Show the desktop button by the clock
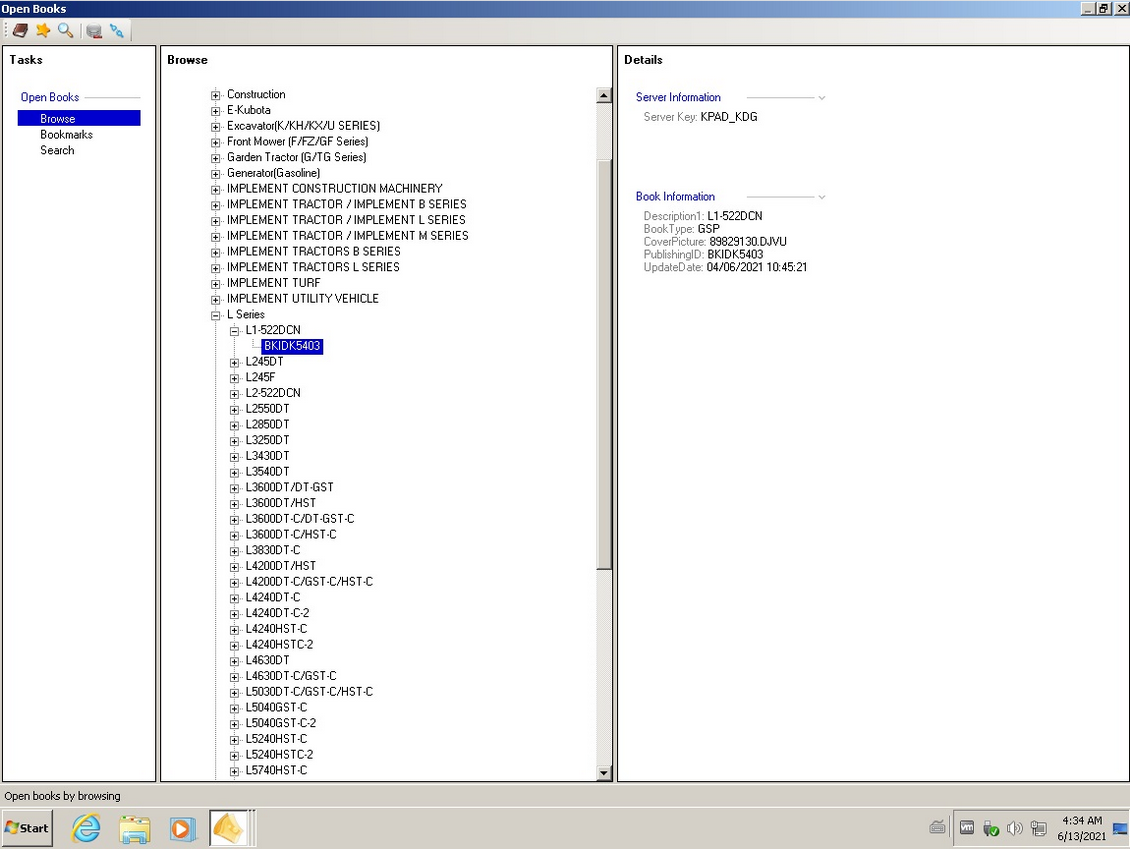 click(1121, 828)
